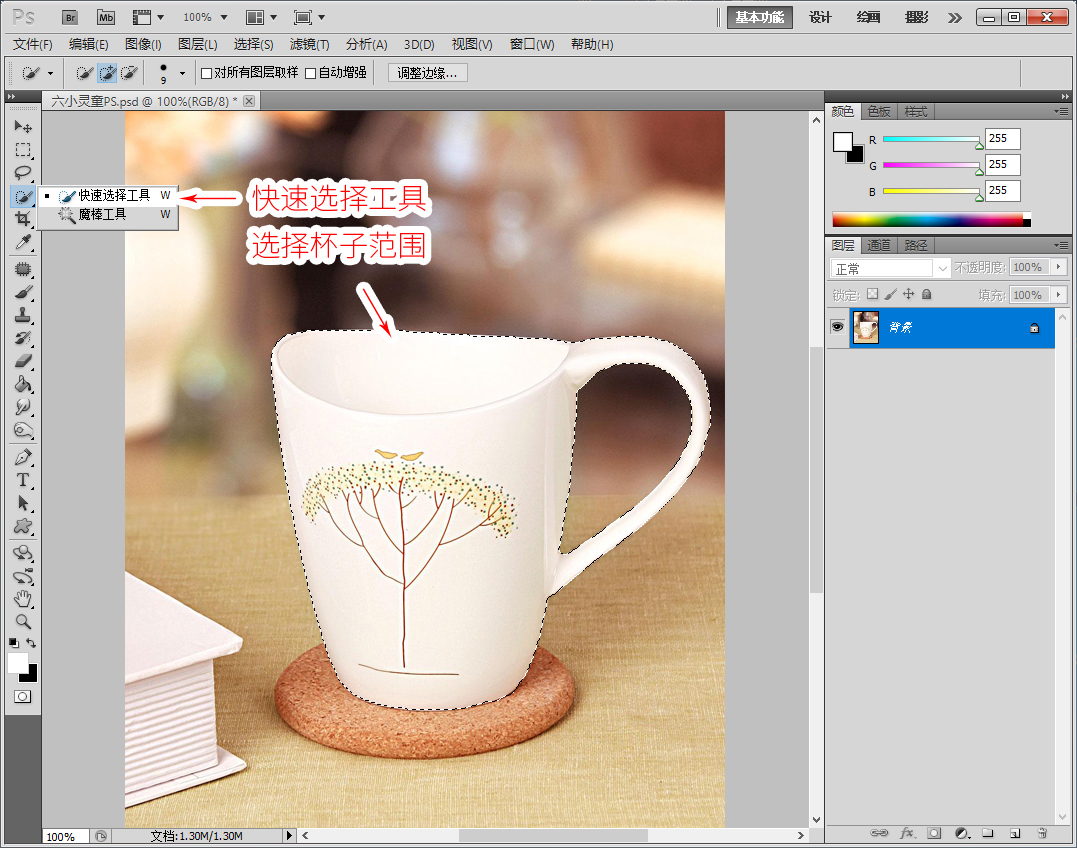Switch to 设计 workspace

pyautogui.click(x=820, y=18)
